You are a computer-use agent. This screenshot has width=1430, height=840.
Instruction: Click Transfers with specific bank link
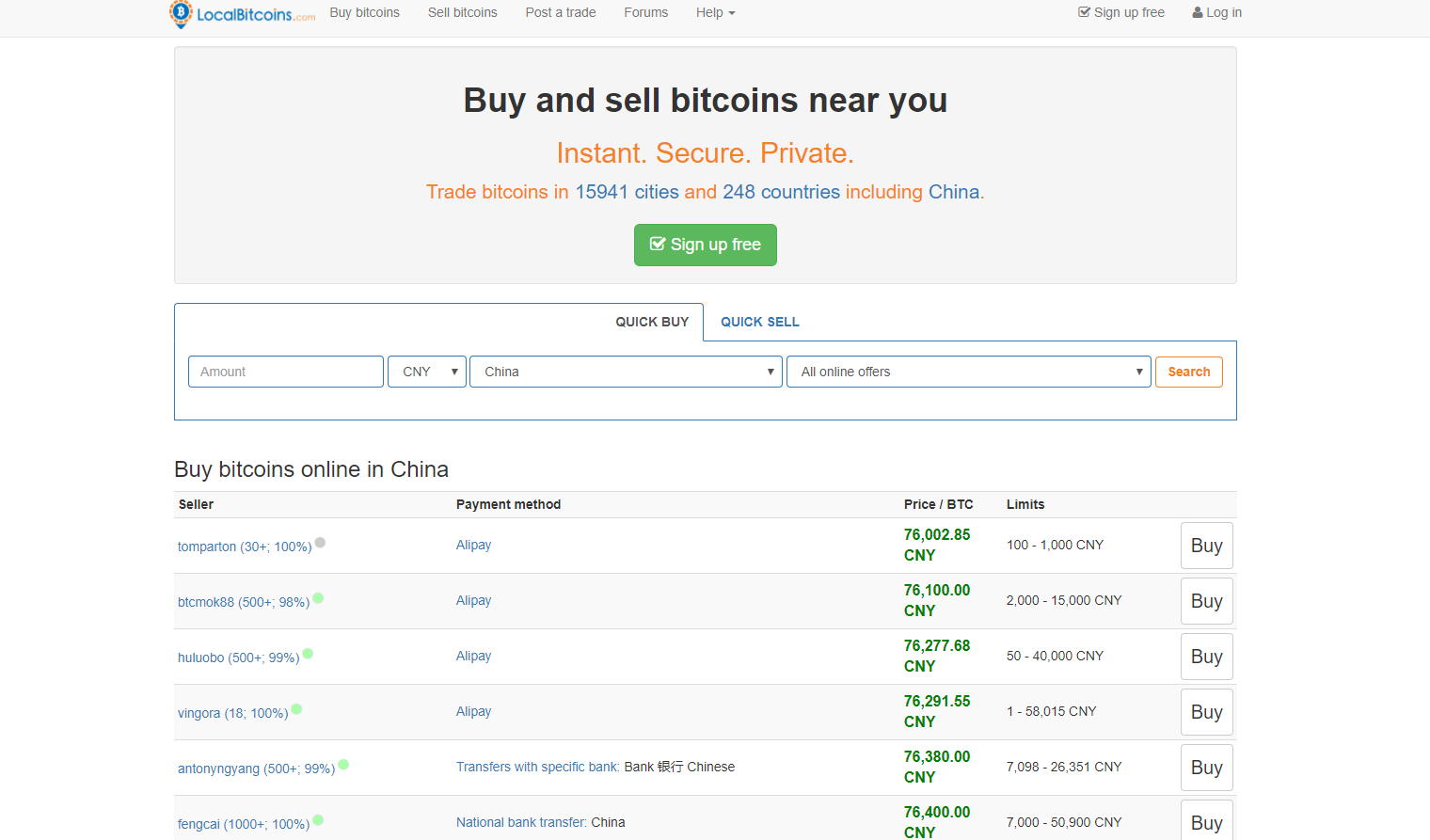click(538, 767)
